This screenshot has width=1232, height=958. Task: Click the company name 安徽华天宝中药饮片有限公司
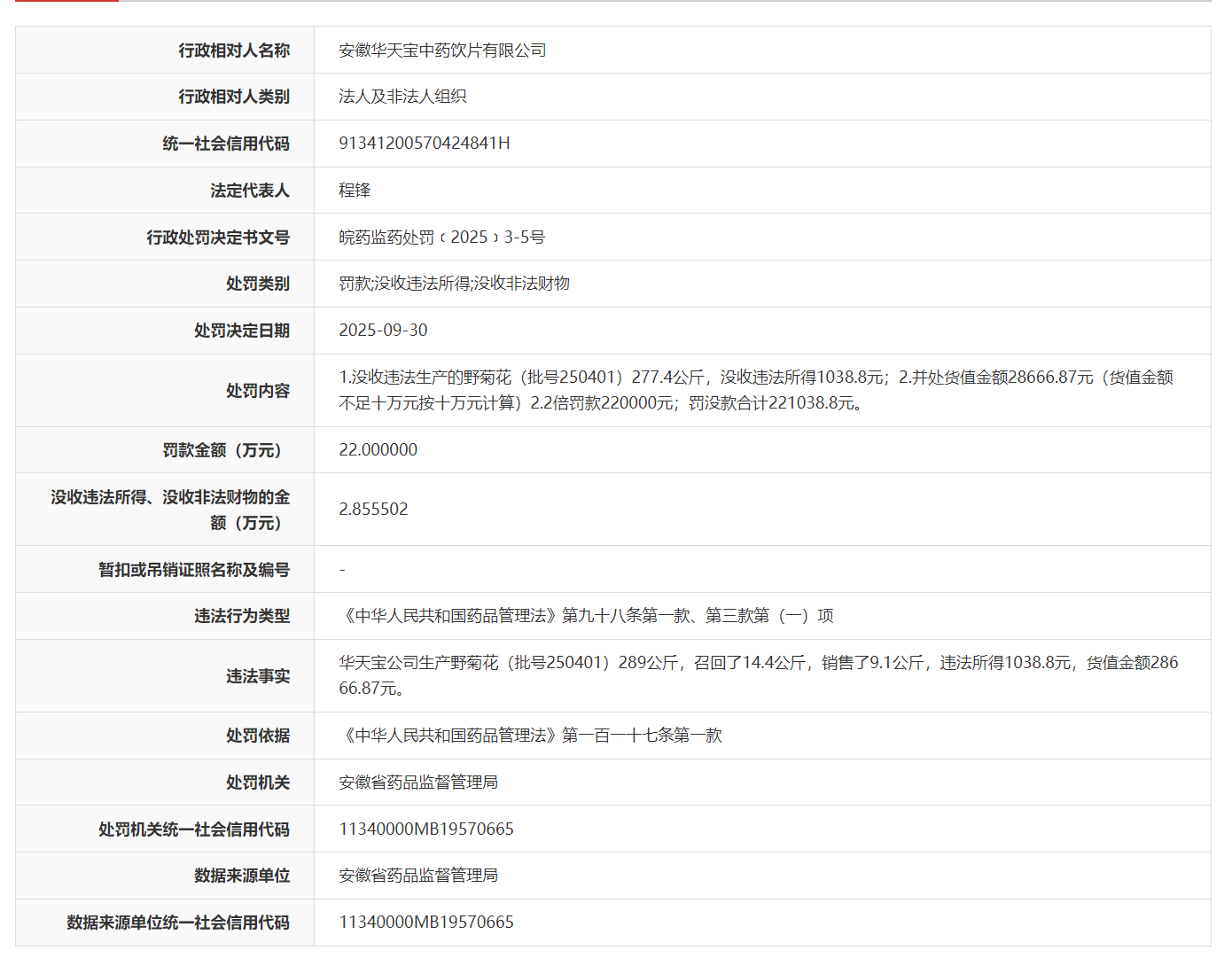pyautogui.click(x=441, y=51)
